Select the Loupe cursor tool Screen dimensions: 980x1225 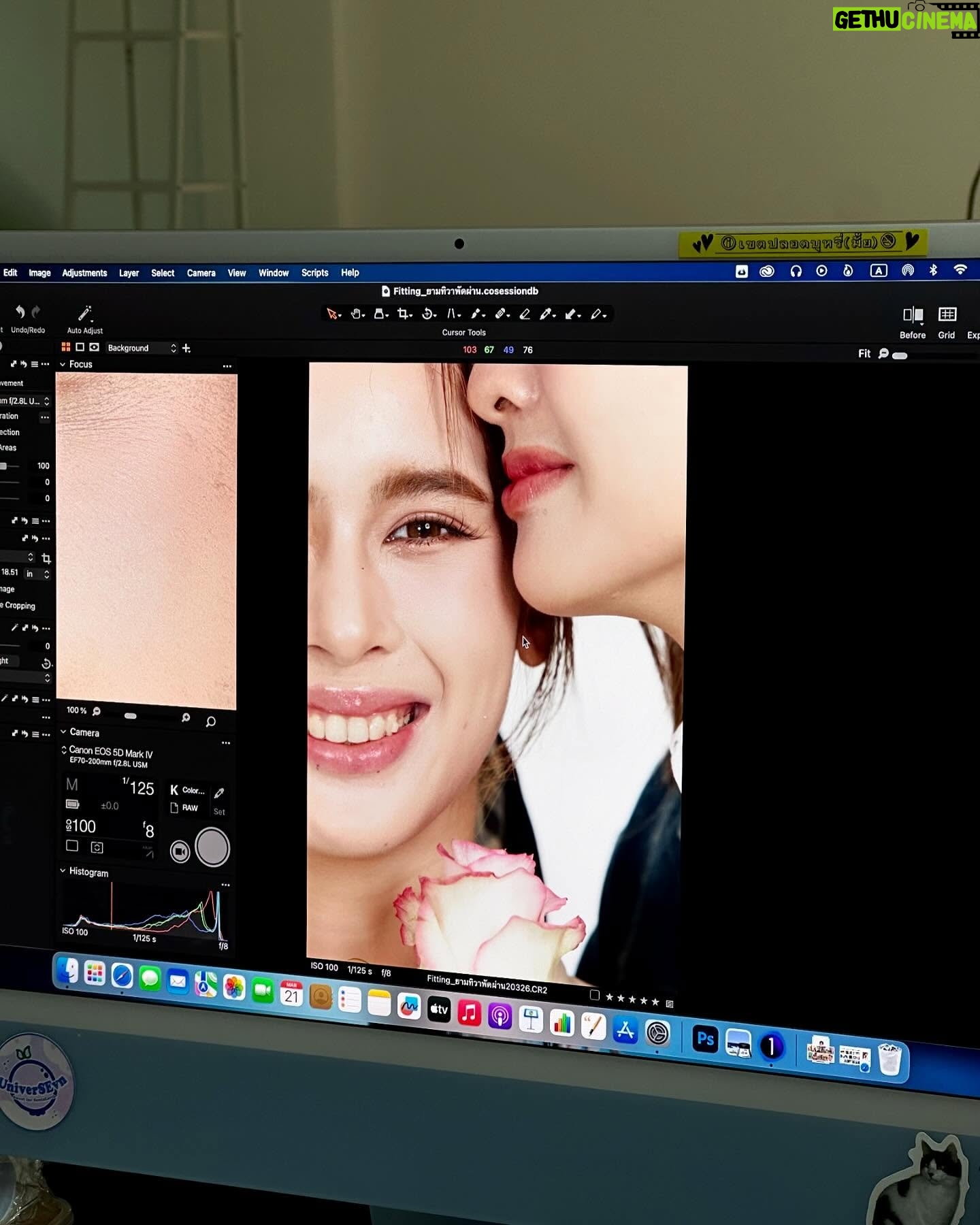coord(380,314)
